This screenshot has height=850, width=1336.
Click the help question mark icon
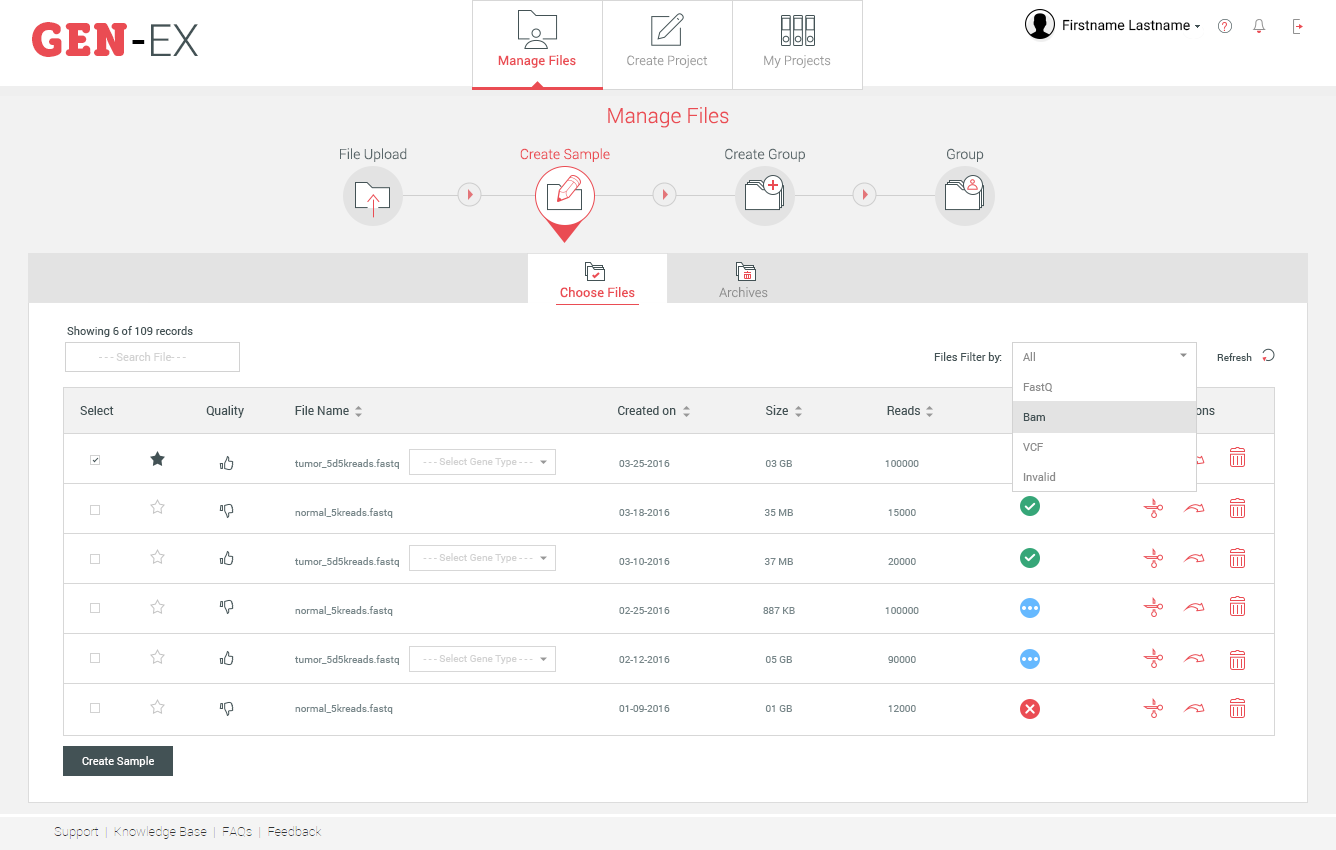pyautogui.click(x=1224, y=26)
